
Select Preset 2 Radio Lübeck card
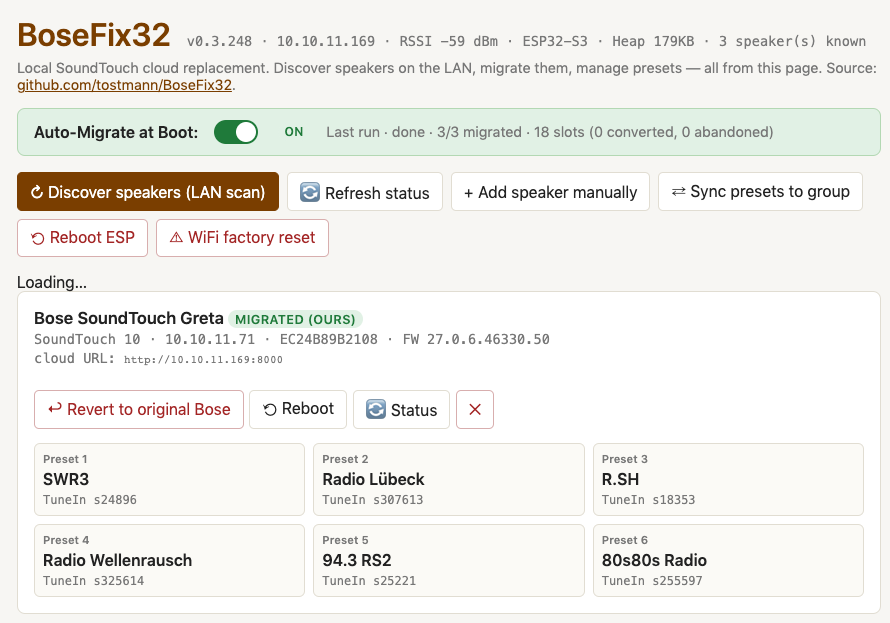448,479
